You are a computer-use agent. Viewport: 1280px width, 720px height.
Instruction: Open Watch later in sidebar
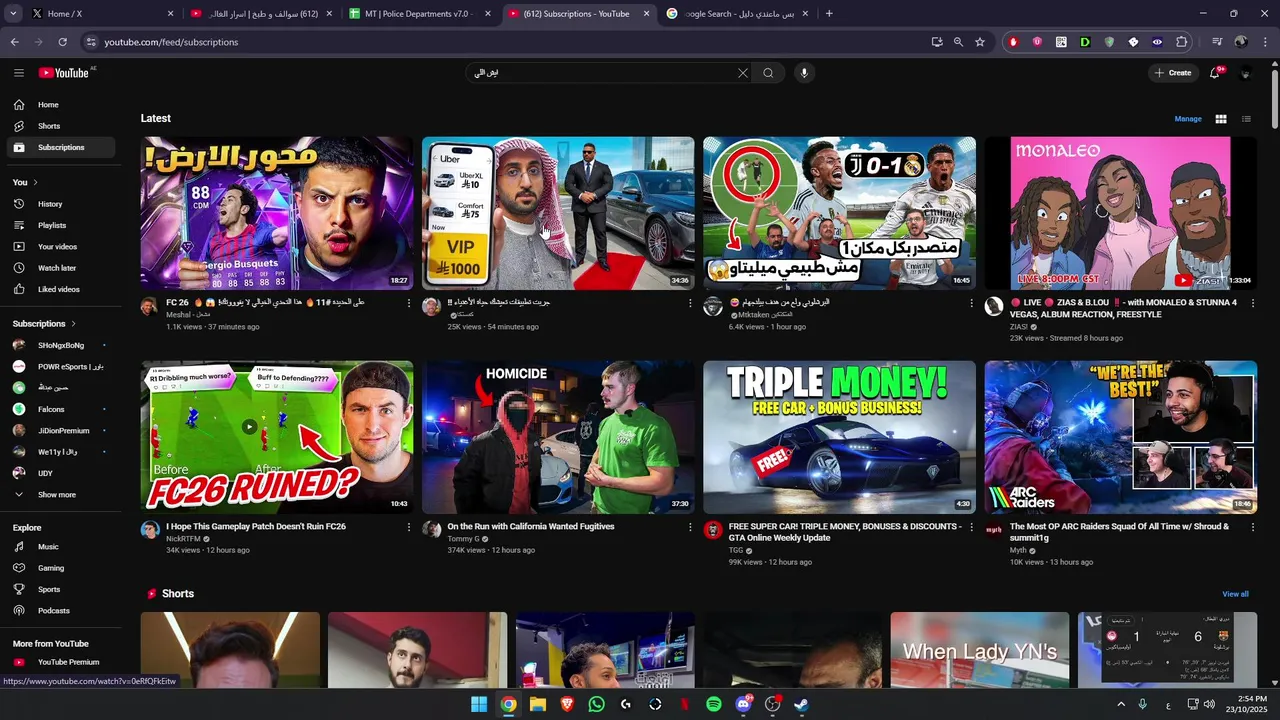pos(61,268)
